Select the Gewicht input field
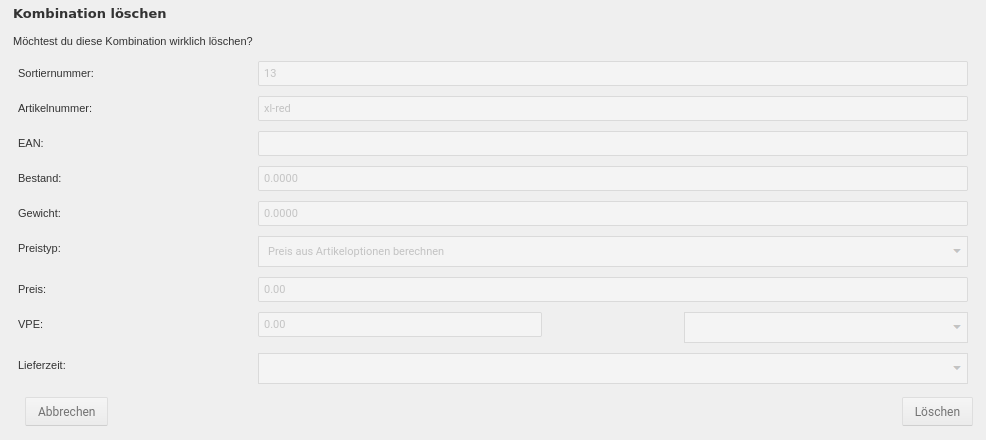Screen dimensions: 986x440 point(612,213)
